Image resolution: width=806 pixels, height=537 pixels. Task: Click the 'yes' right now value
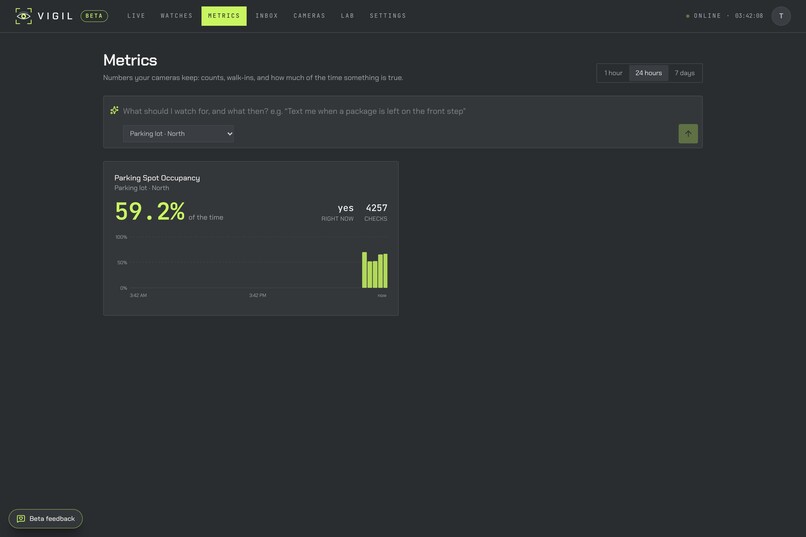click(x=345, y=208)
